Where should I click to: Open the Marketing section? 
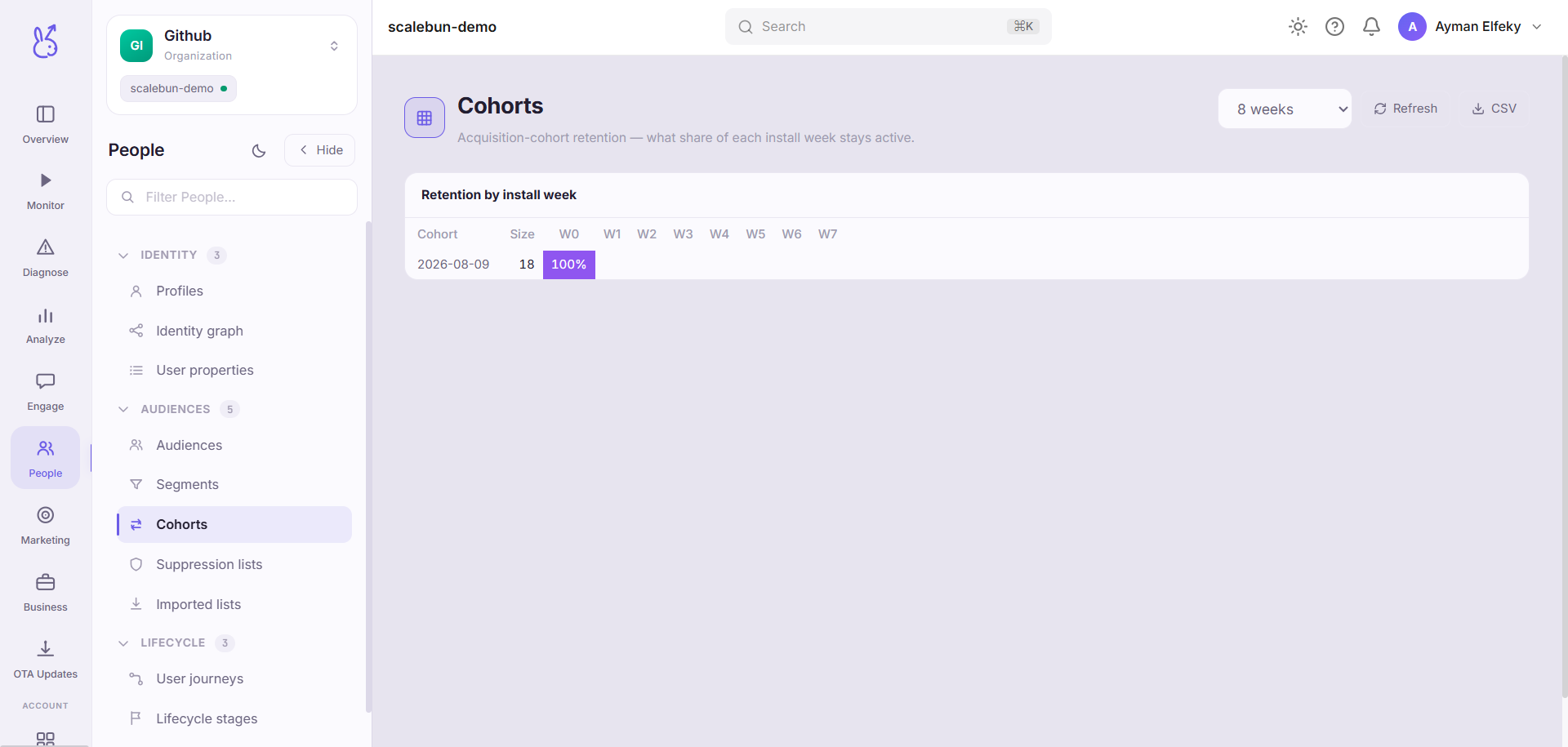click(46, 527)
